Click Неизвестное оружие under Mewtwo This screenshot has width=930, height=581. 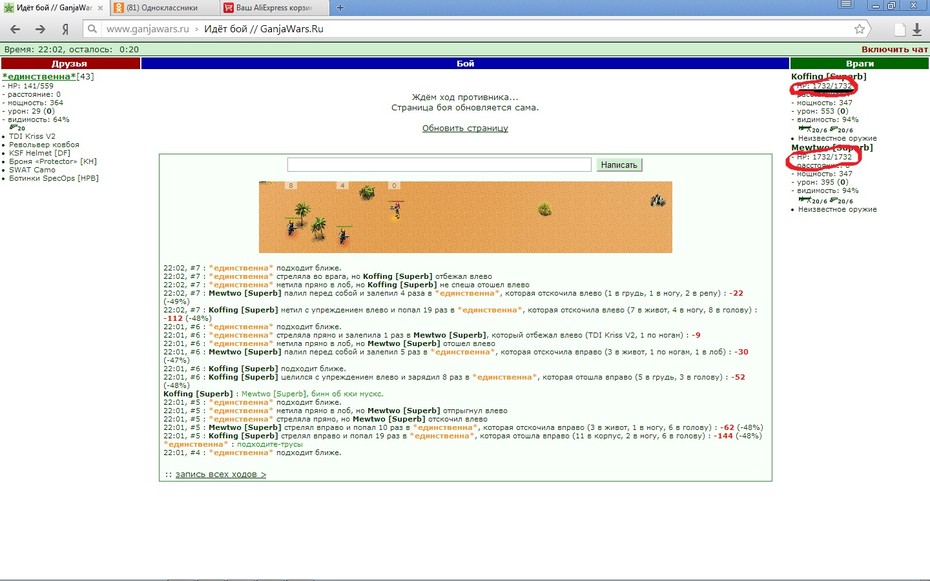click(837, 209)
